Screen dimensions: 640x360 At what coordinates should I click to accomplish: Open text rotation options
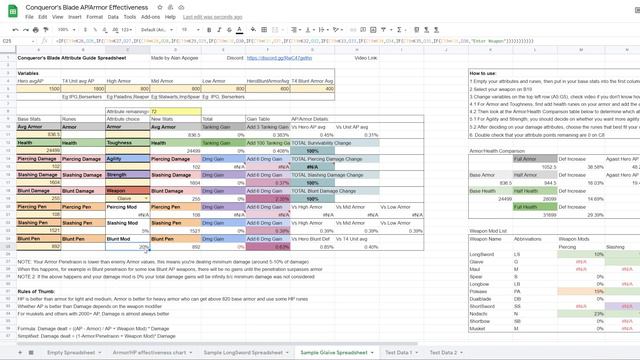(337, 30)
